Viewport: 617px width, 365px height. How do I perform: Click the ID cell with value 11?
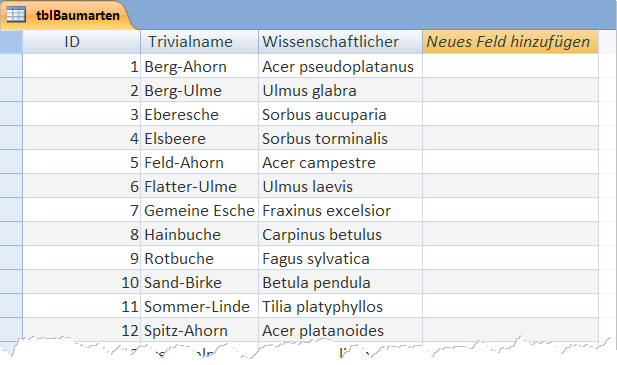81,306
